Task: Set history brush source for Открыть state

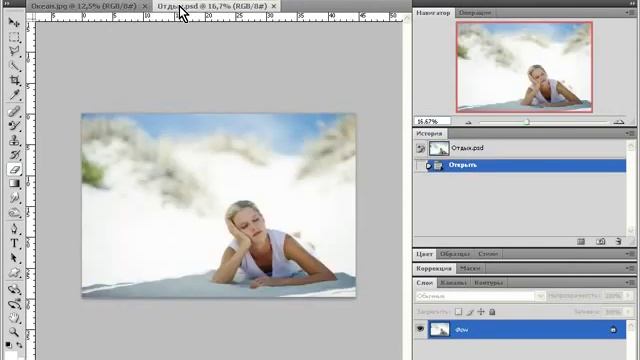Action: click(x=420, y=165)
